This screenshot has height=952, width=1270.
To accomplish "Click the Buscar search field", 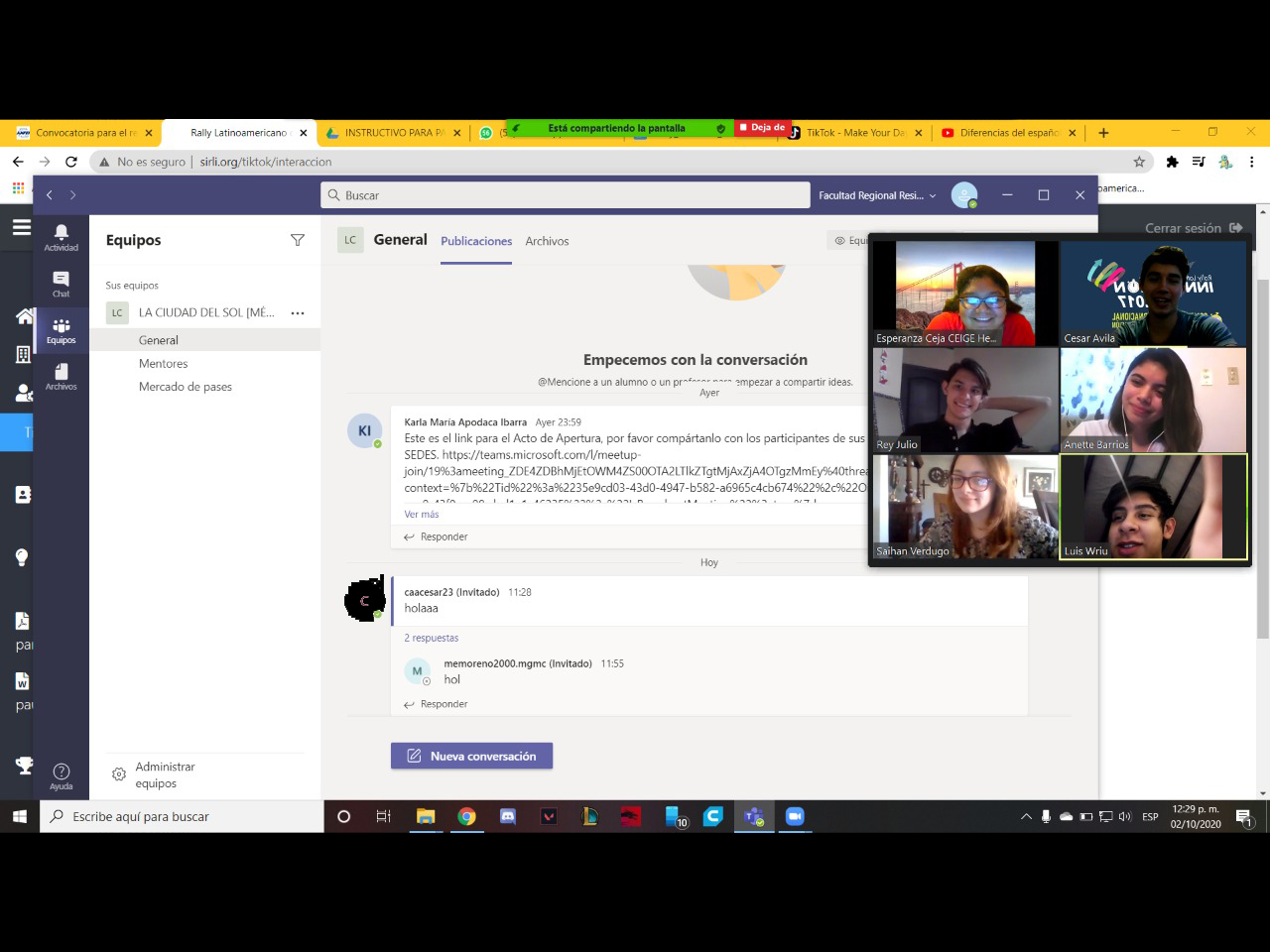I will click(566, 195).
